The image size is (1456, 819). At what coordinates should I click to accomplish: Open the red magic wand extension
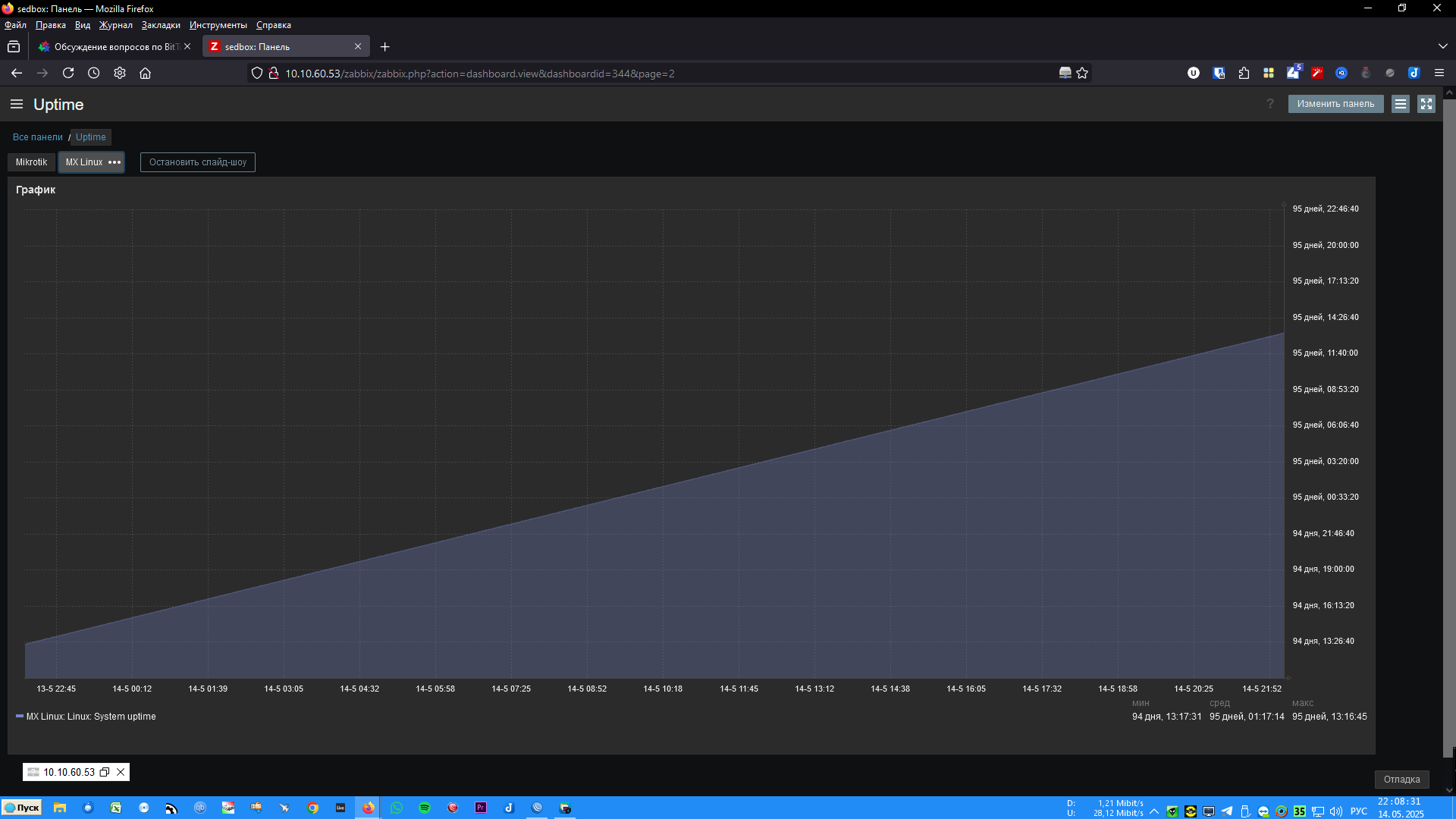(x=1317, y=73)
